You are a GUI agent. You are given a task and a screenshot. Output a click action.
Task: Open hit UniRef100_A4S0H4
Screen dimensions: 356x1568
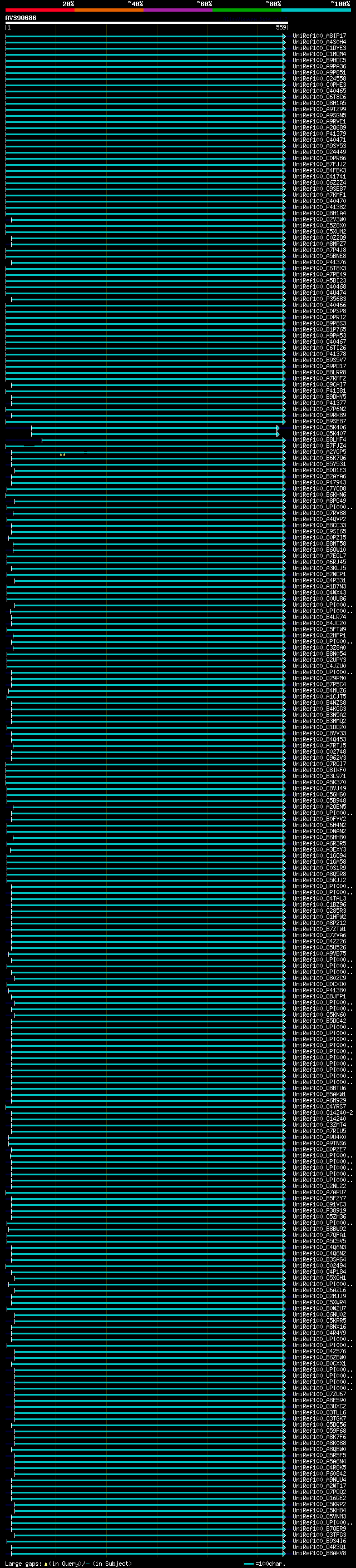(x=319, y=42)
